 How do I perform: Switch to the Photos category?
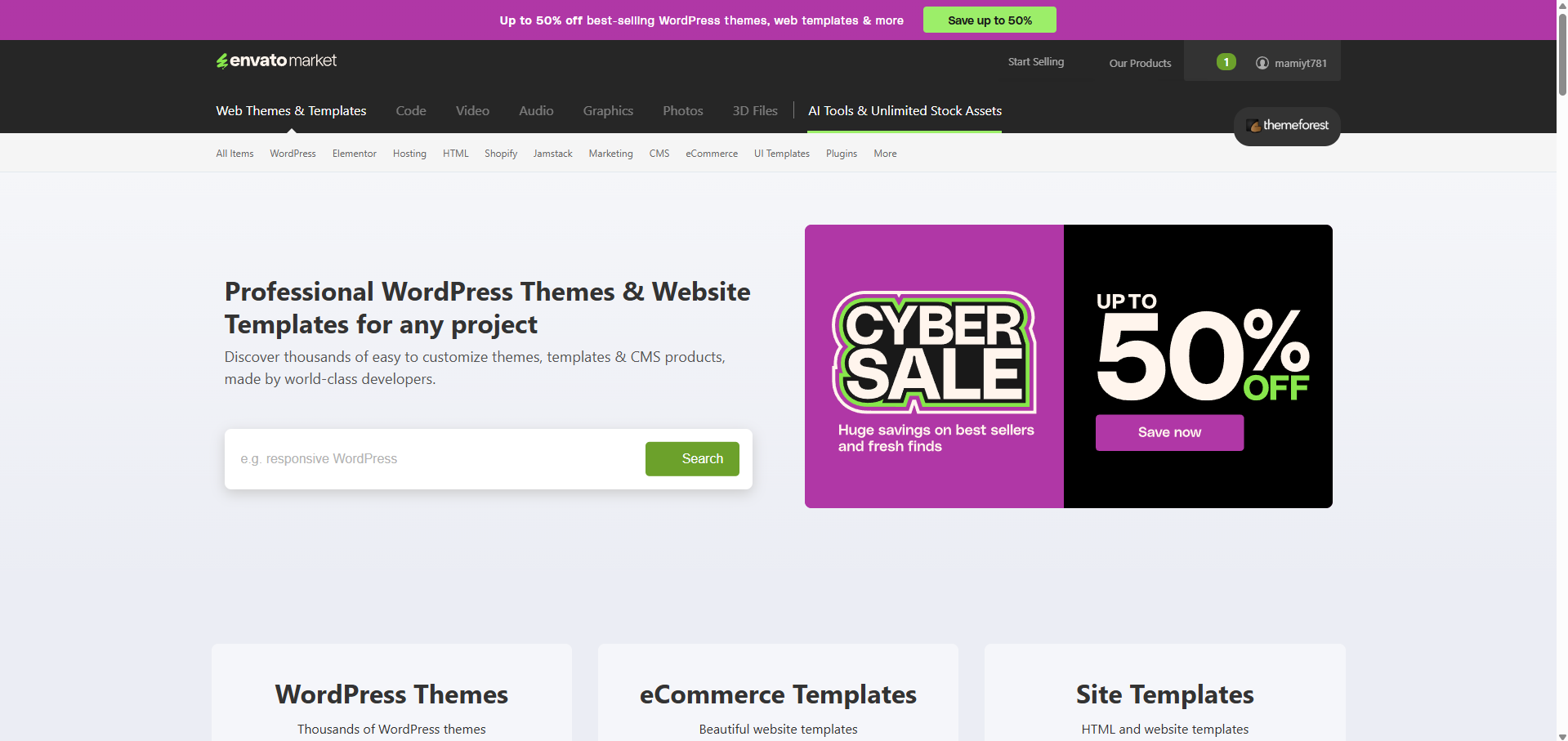(x=682, y=111)
